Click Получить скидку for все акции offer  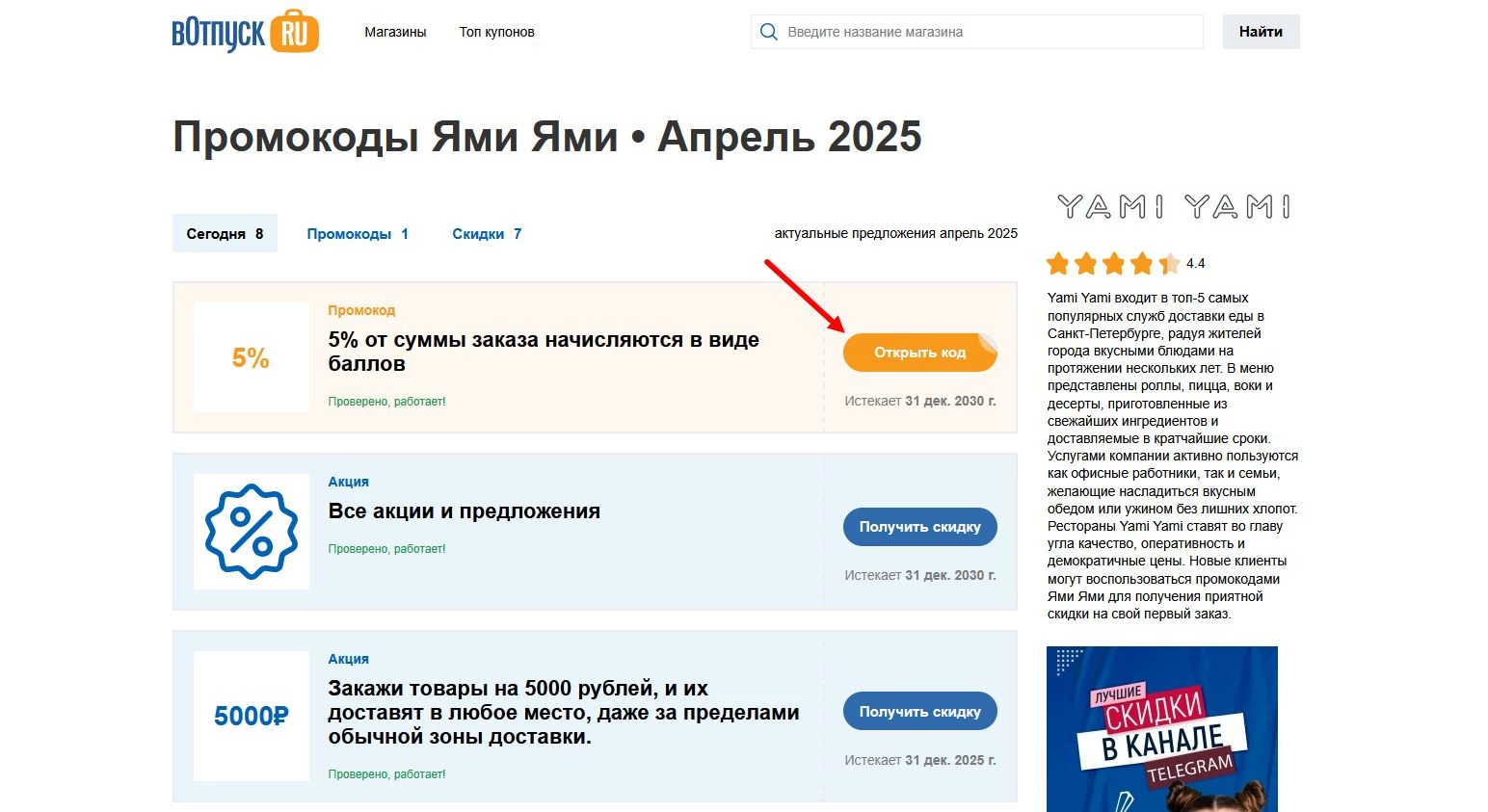pos(919,527)
